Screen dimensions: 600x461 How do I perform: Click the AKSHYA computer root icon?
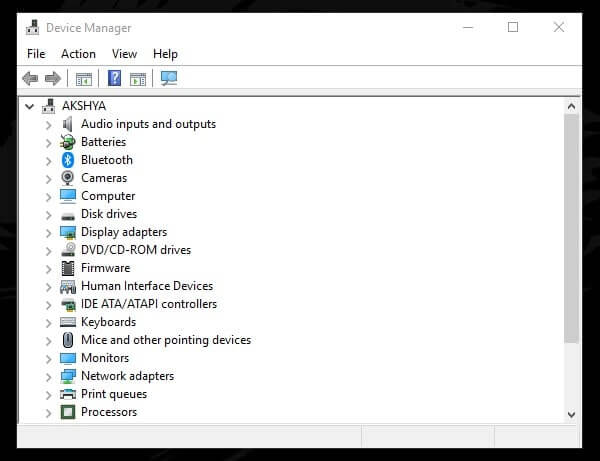(49, 106)
